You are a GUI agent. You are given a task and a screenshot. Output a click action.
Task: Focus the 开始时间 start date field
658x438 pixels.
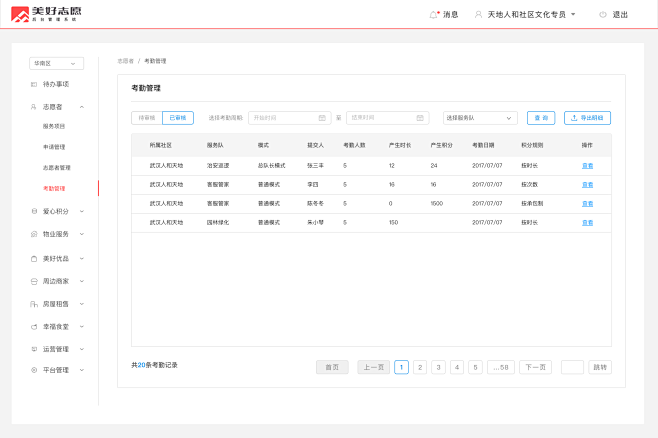290,118
